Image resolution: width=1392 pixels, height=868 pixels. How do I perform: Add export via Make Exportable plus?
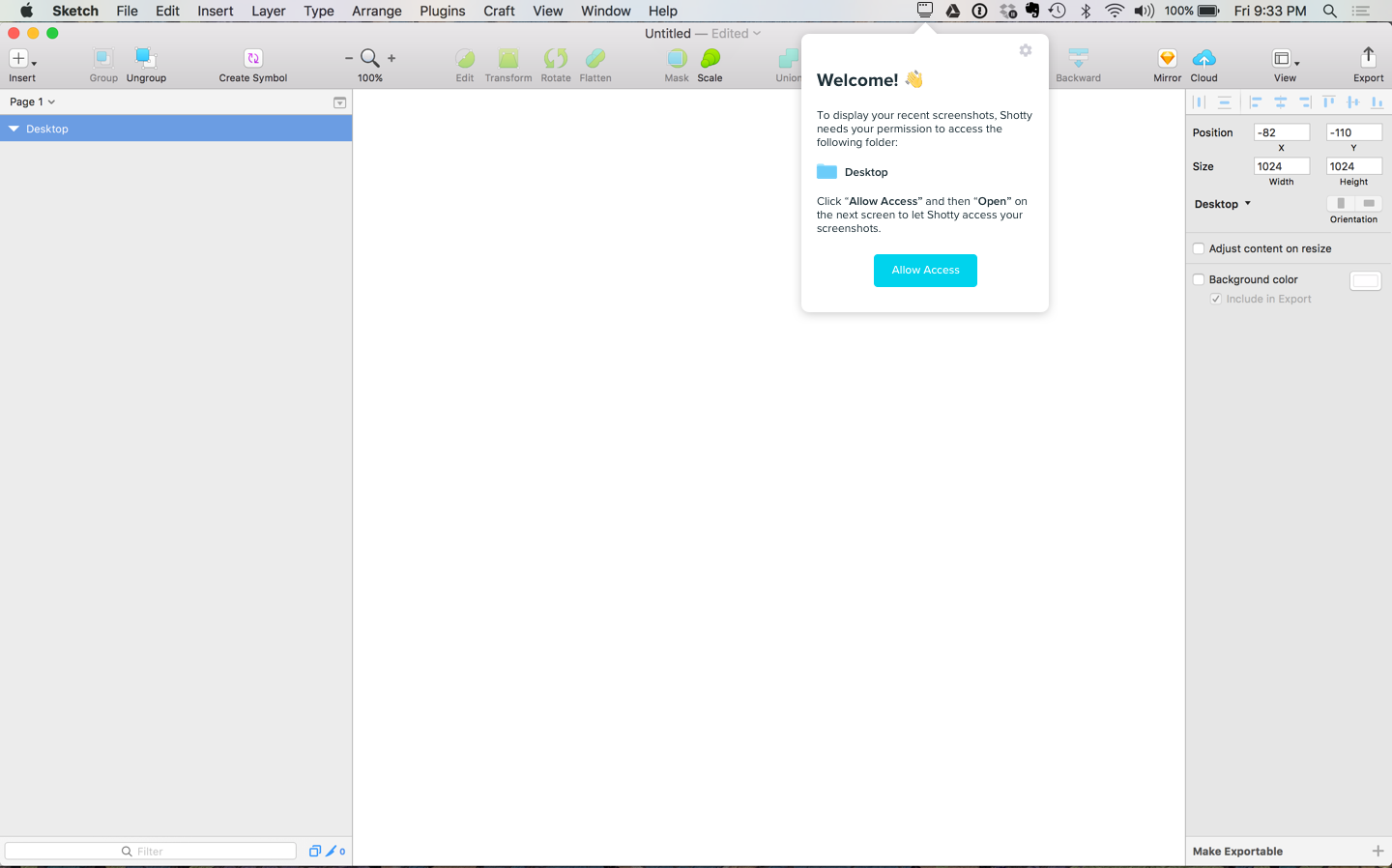[x=1377, y=851]
